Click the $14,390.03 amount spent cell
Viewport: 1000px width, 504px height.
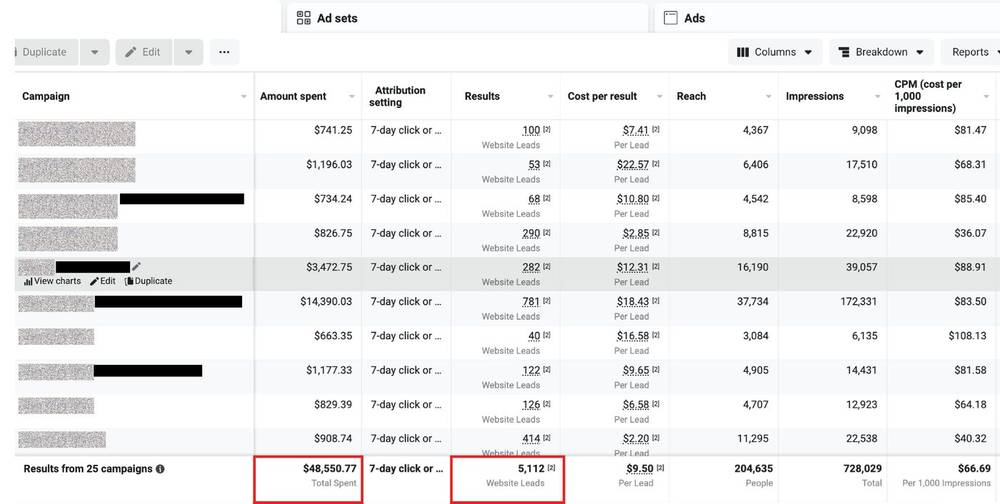(x=326, y=302)
